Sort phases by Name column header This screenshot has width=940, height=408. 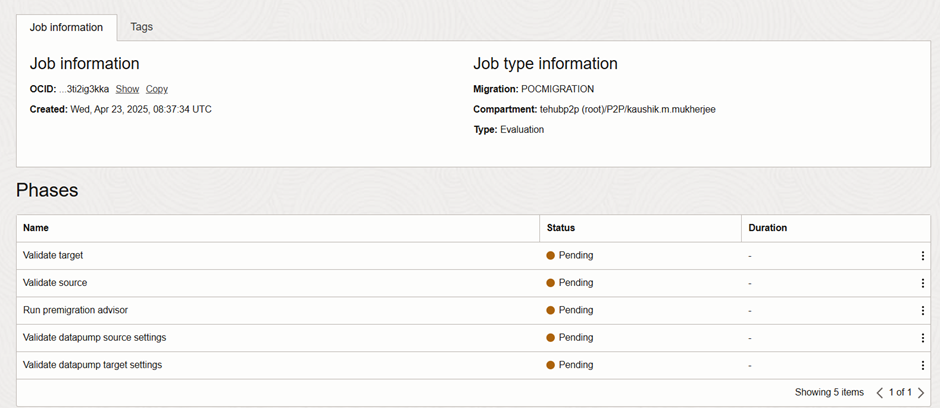pyautogui.click(x=36, y=228)
